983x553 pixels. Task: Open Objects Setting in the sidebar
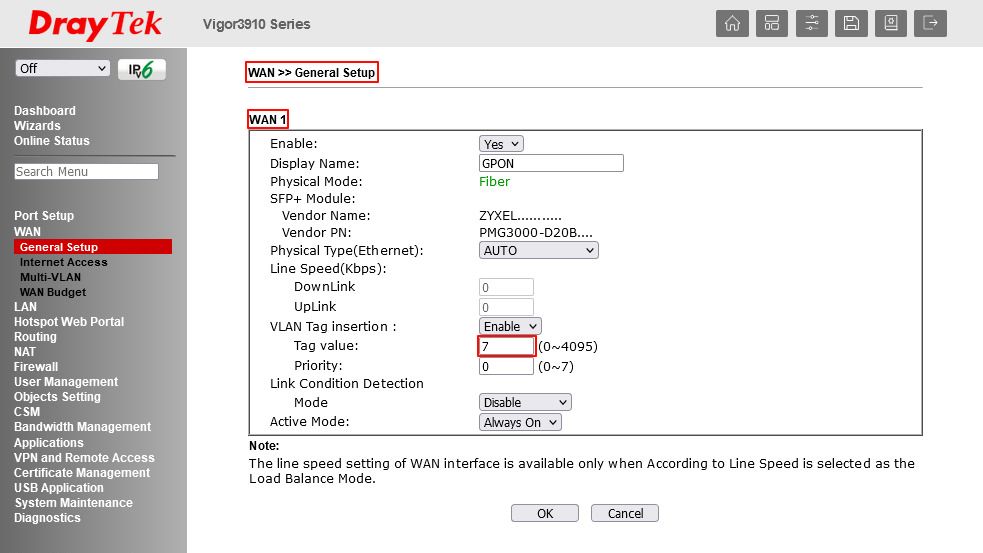pos(57,397)
